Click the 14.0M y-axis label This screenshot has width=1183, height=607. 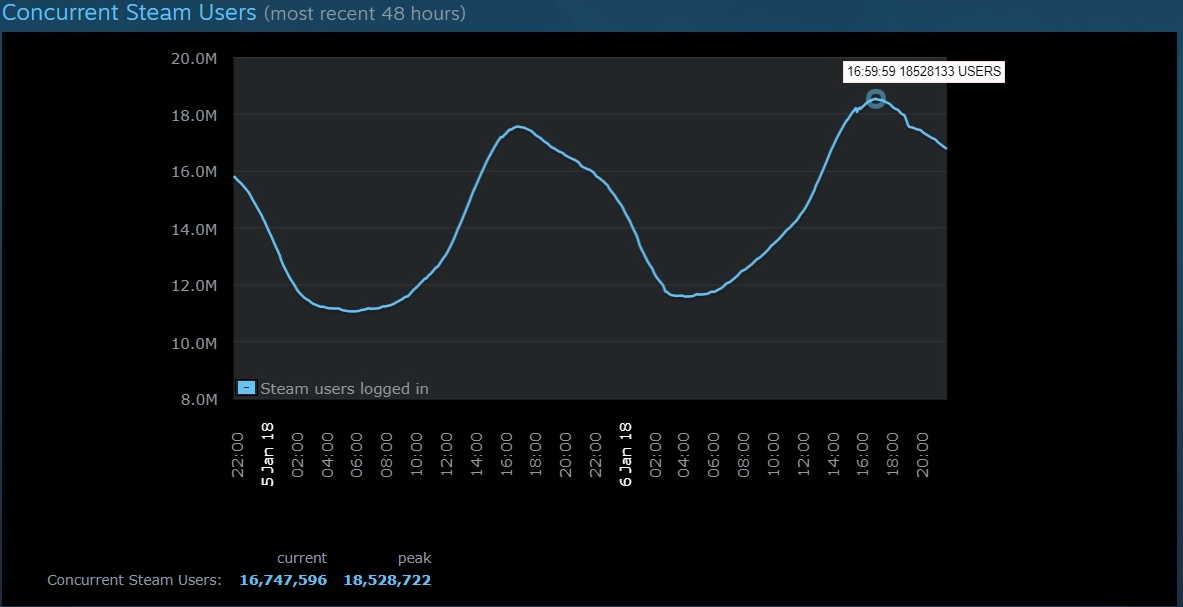[x=194, y=228]
